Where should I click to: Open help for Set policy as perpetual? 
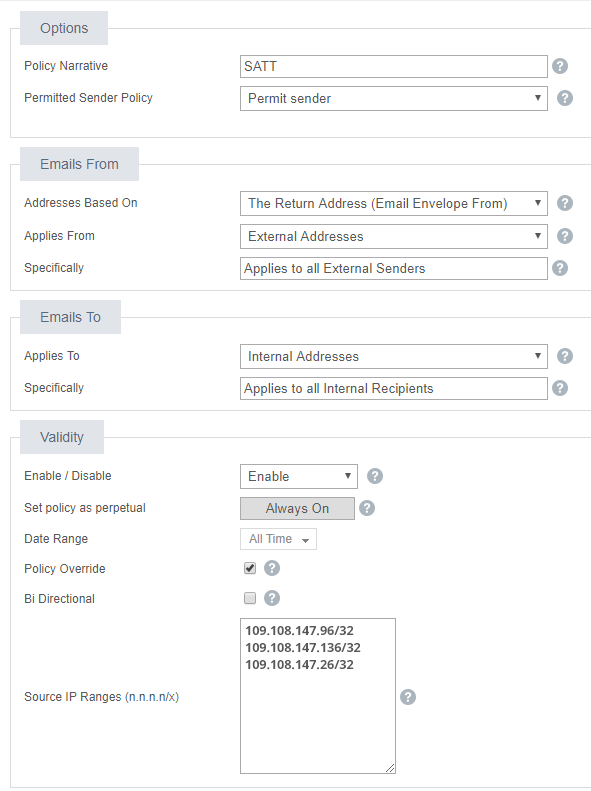367,508
